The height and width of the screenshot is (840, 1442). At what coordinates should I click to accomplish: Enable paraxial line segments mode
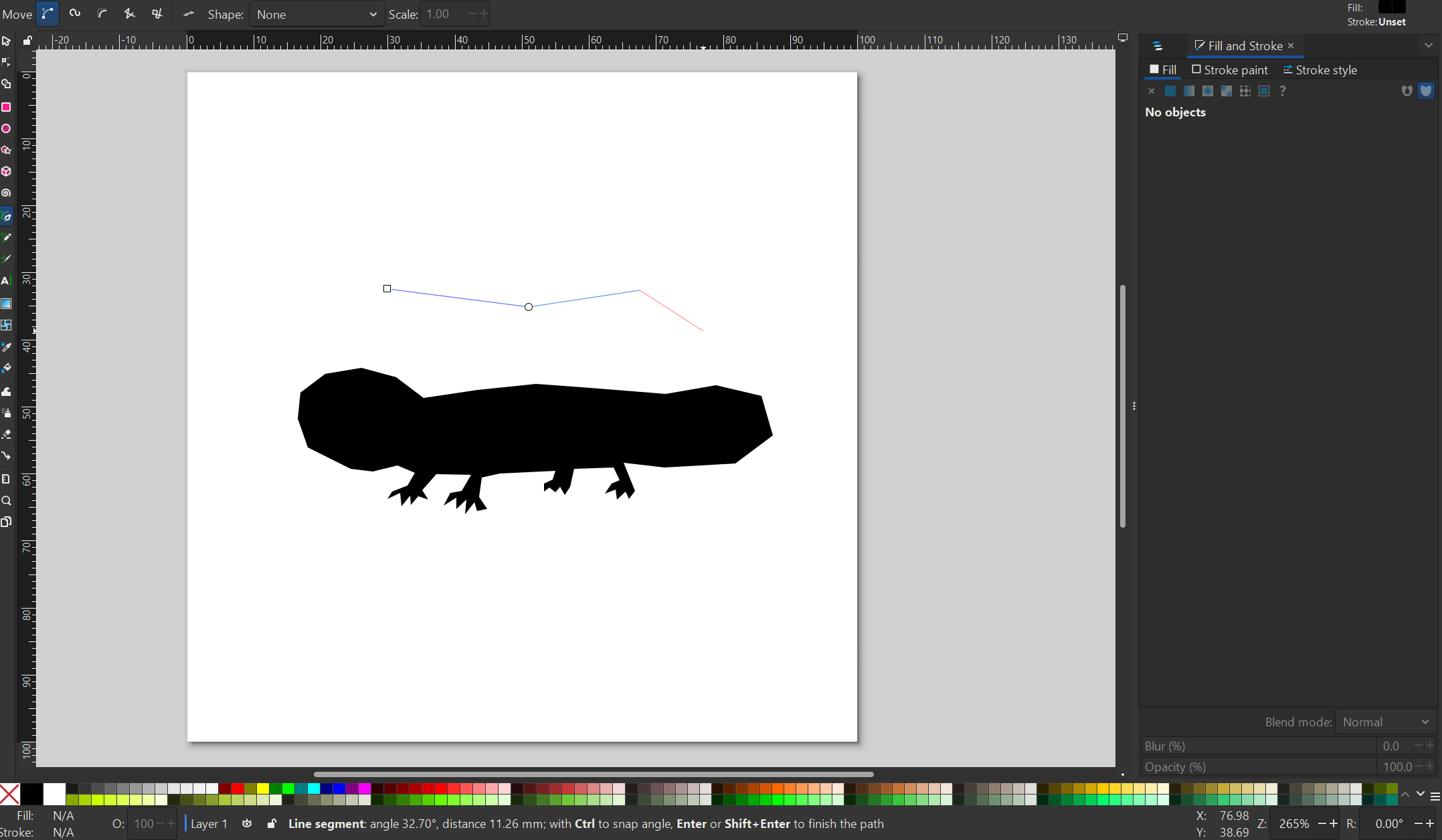(x=157, y=14)
